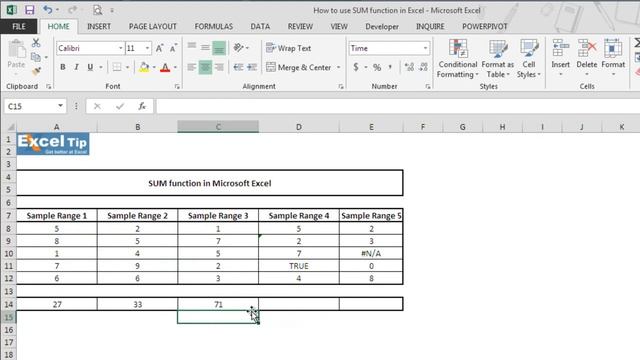Select the cell containing TRUE
Viewport: 640px width, 360px height.
[299, 266]
